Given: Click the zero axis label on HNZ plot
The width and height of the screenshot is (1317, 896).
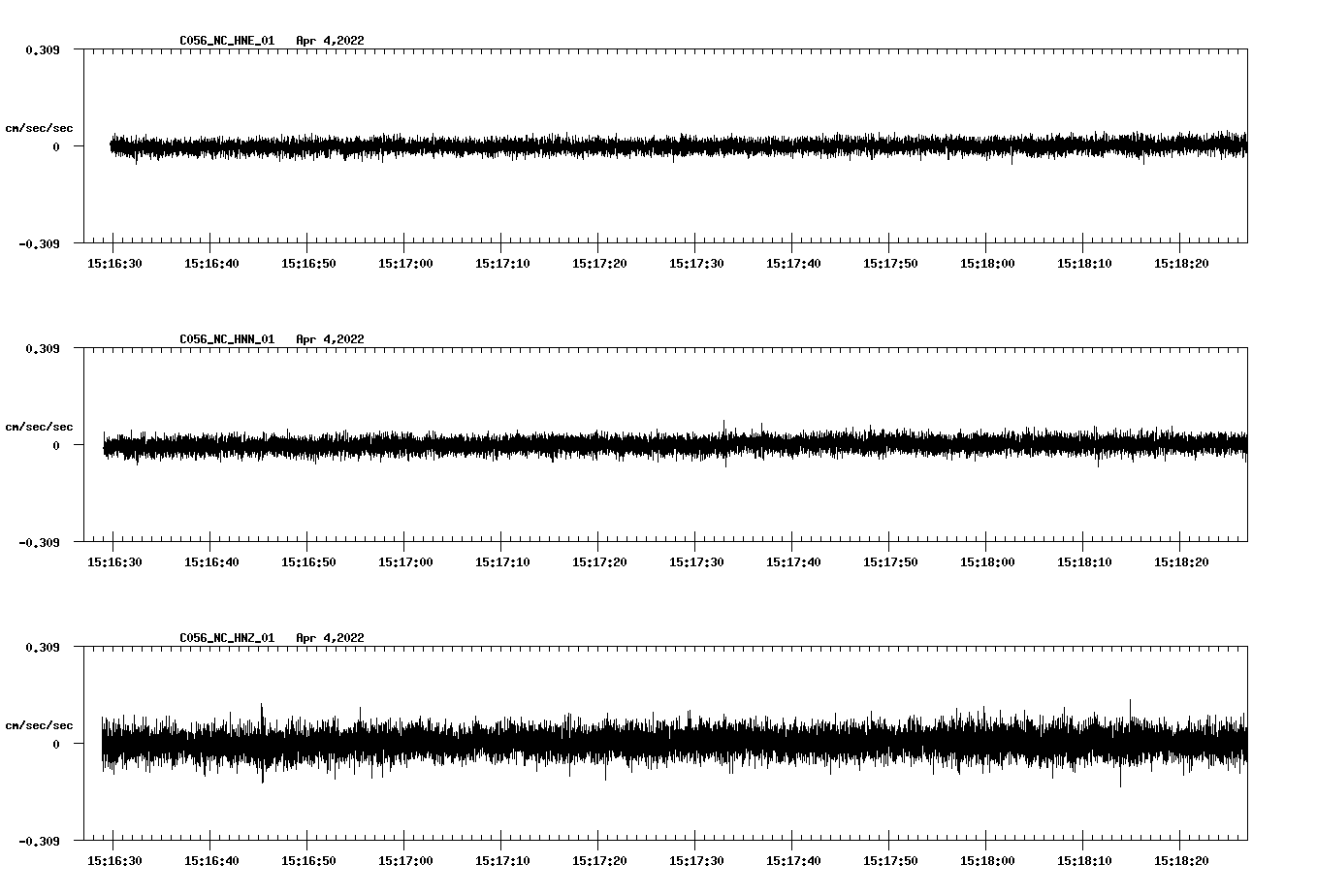Looking at the screenshot, I should [x=56, y=744].
